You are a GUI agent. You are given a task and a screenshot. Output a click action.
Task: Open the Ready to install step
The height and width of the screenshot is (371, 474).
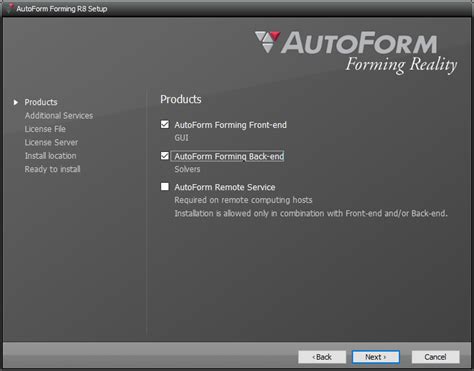pos(52,169)
